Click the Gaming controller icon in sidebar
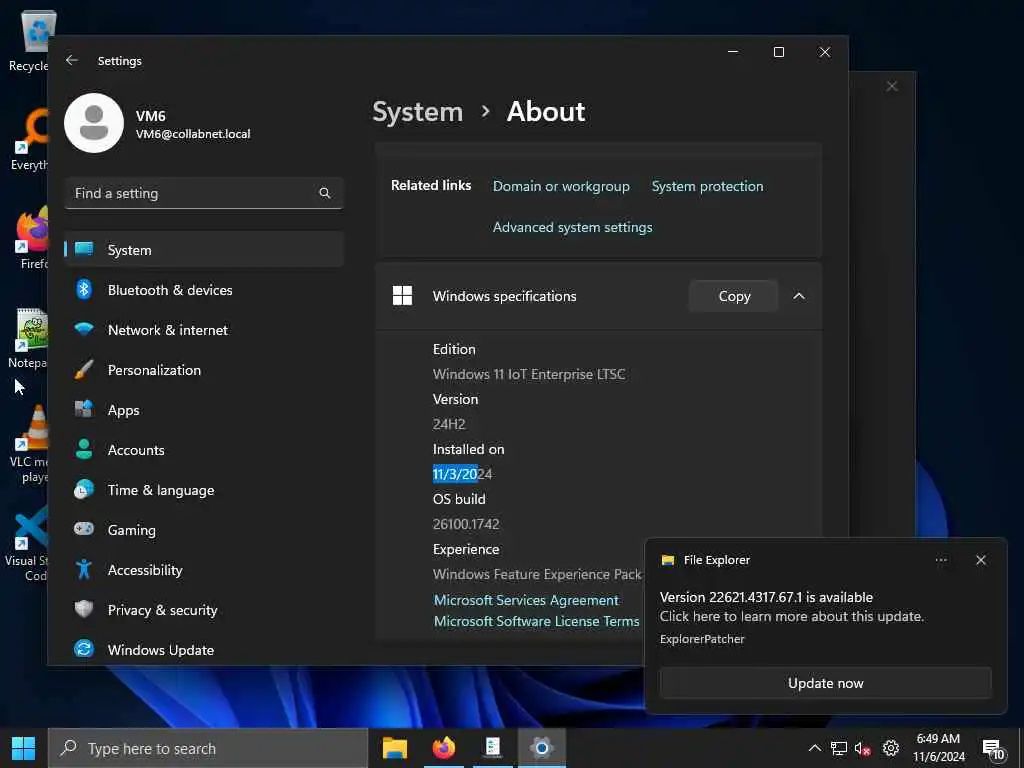Image resolution: width=1024 pixels, height=768 pixels. 84,529
